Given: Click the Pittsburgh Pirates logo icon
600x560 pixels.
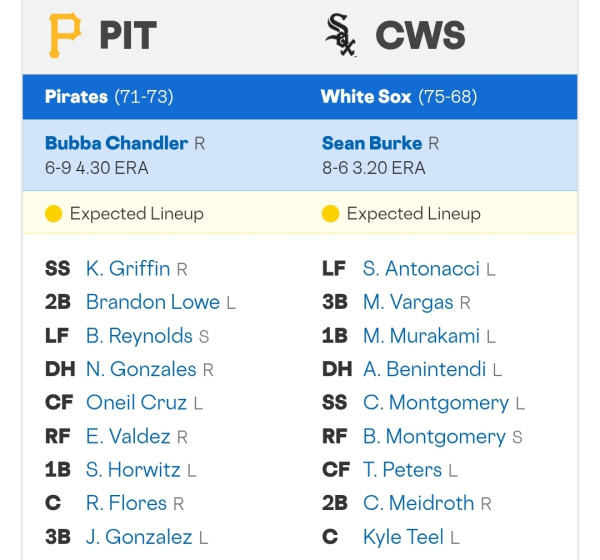Looking at the screenshot, I should (x=65, y=35).
